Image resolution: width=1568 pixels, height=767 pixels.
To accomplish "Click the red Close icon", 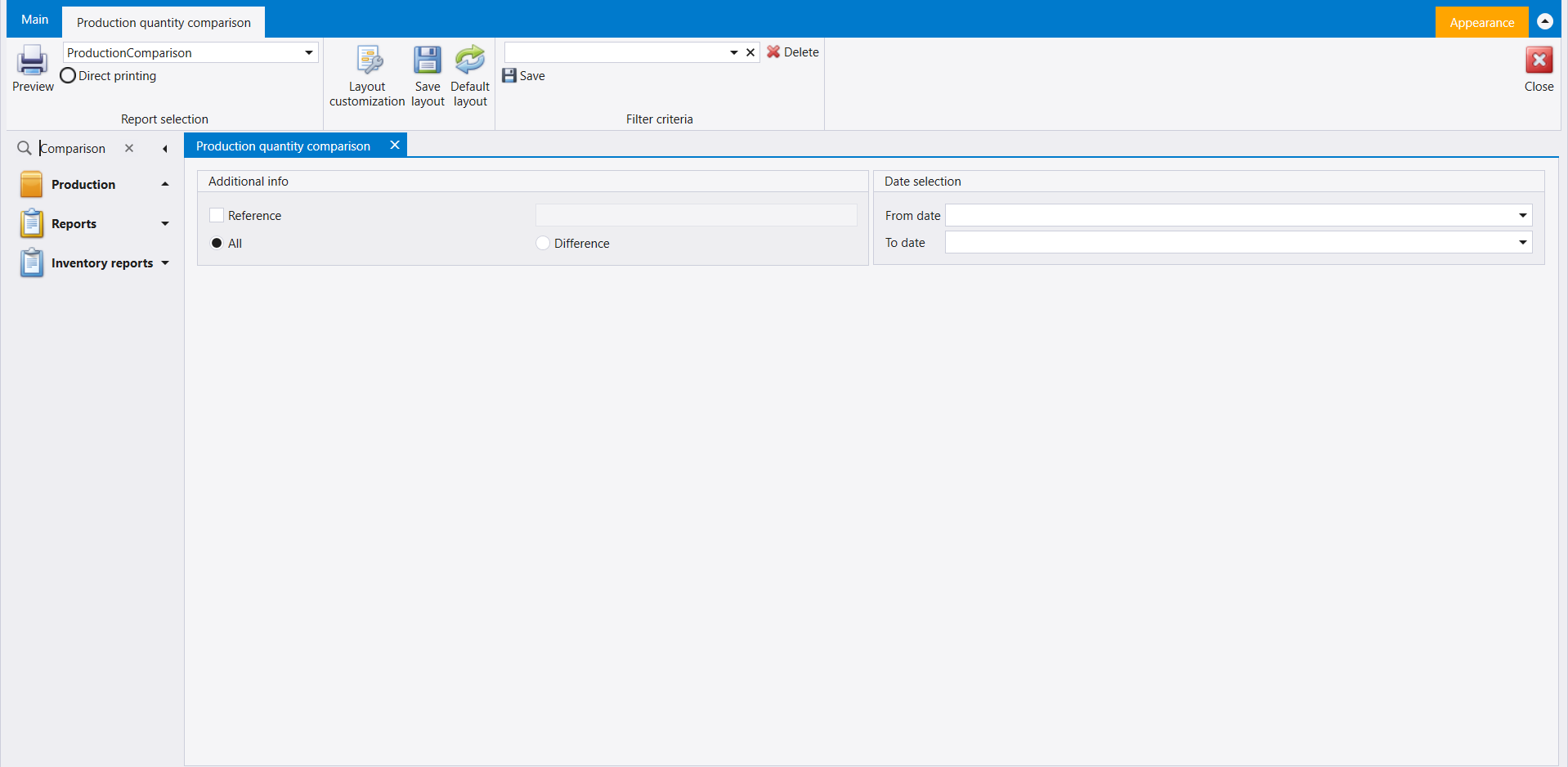I will [x=1539, y=61].
